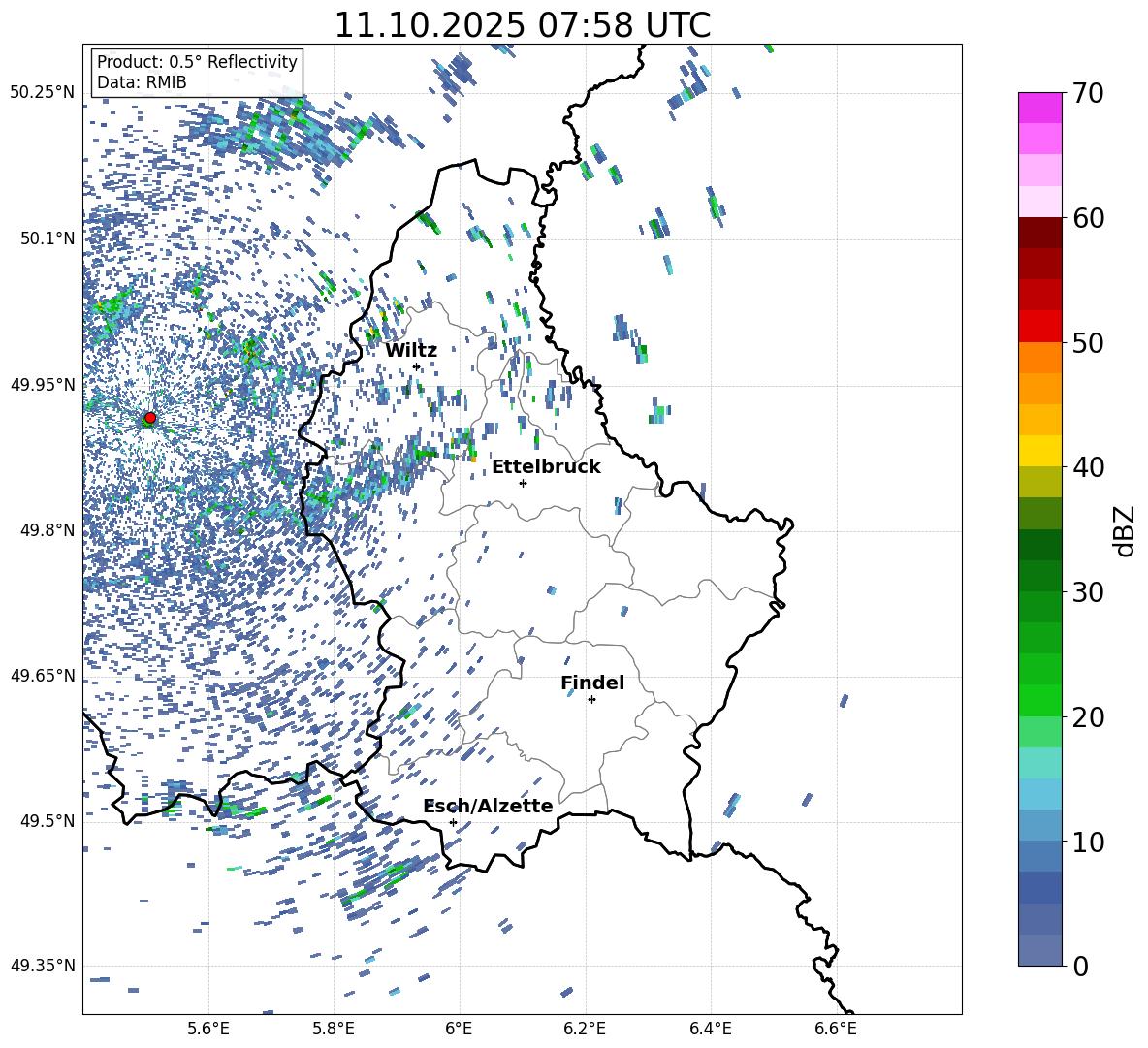Click the Findel station cross marker
Image resolution: width=1148 pixels, height=1048 pixels.
[x=591, y=699]
